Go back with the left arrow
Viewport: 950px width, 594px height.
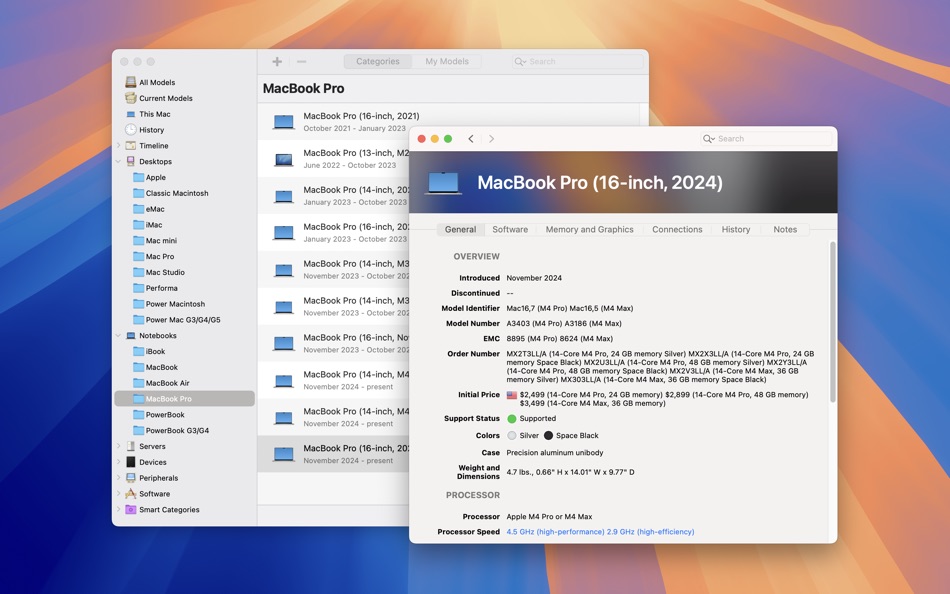pos(471,139)
